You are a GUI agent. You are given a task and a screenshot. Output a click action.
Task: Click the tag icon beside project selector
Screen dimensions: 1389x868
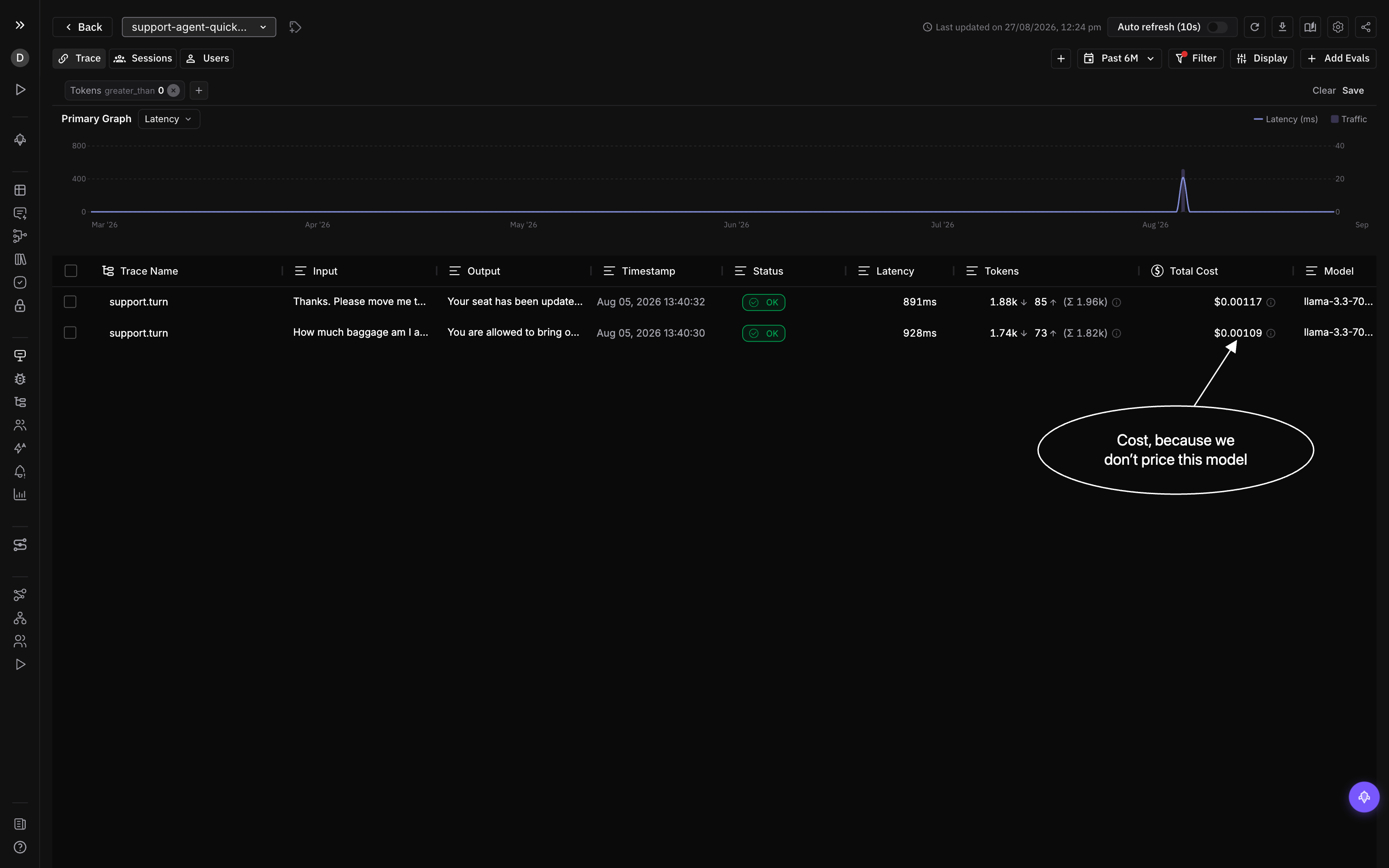click(295, 27)
